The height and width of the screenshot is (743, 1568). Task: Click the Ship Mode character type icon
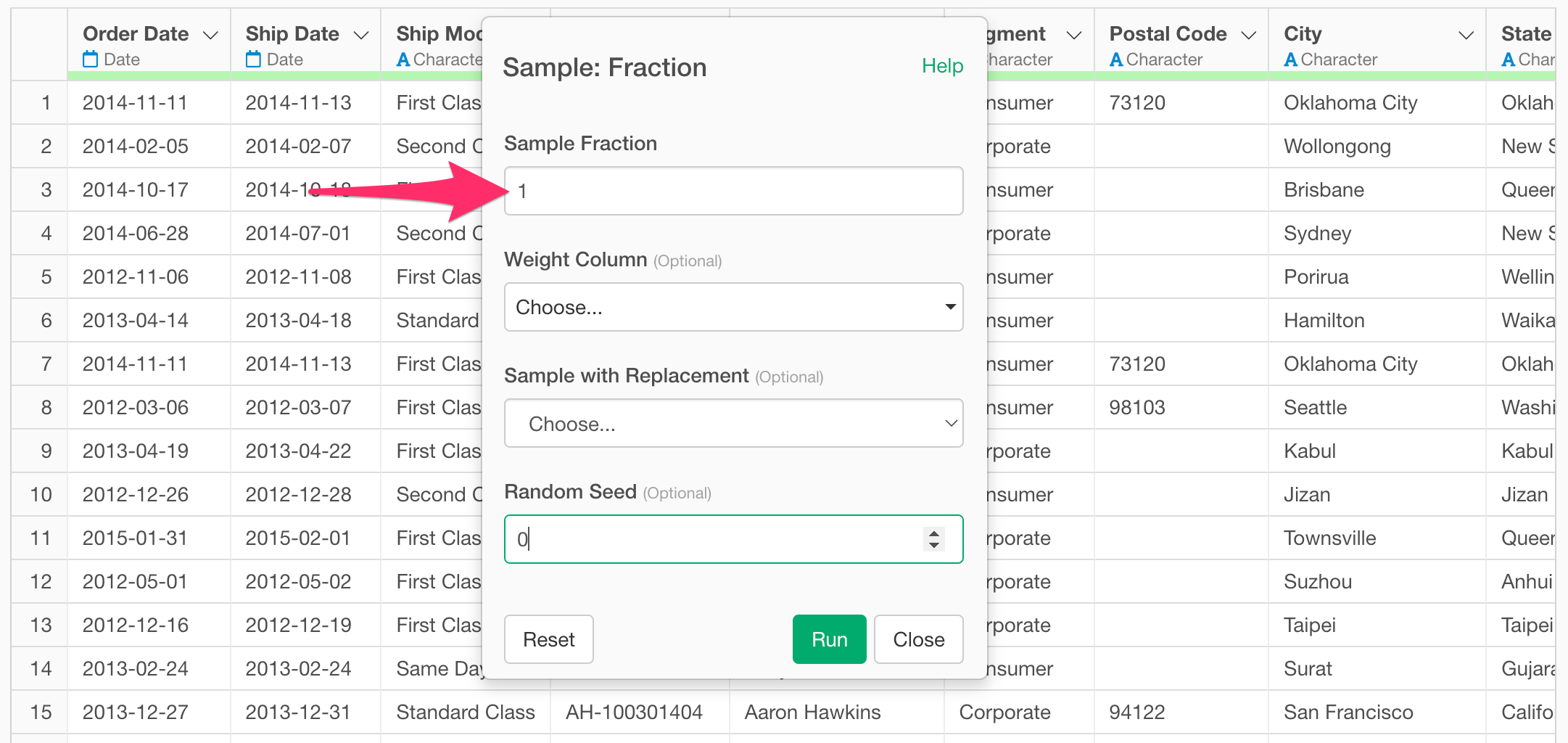point(403,59)
